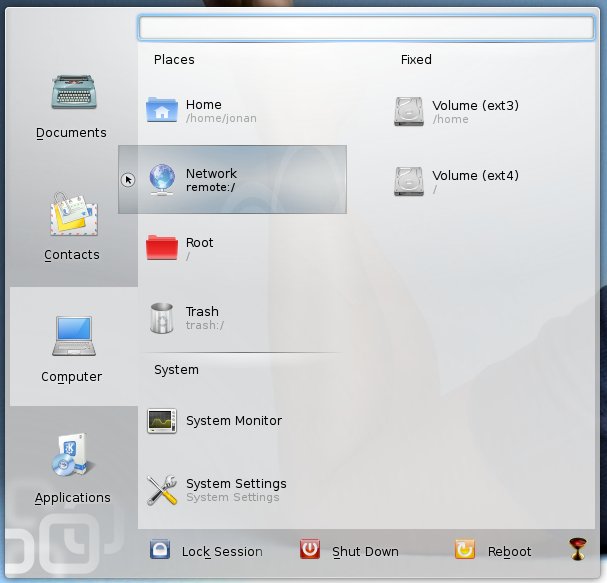Image resolution: width=607 pixels, height=583 pixels.
Task: Open the Trash entry label
Action: point(202,312)
